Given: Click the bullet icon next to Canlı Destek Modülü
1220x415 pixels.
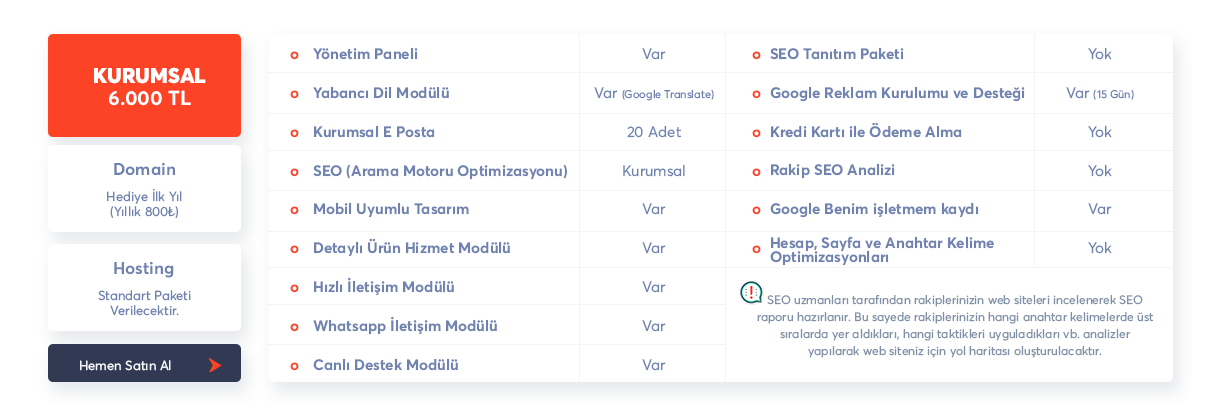Looking at the screenshot, I should [294, 366].
